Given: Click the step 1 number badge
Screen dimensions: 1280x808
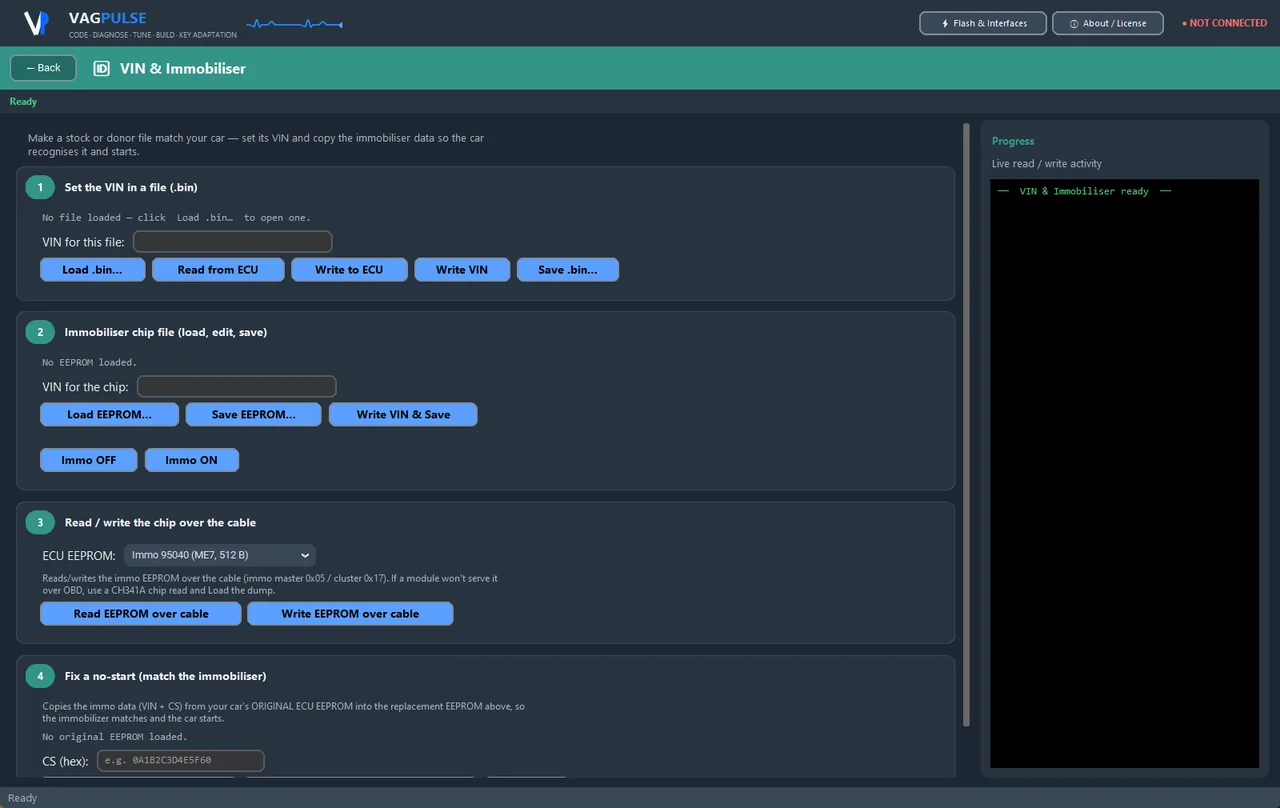Looking at the screenshot, I should [x=40, y=187].
